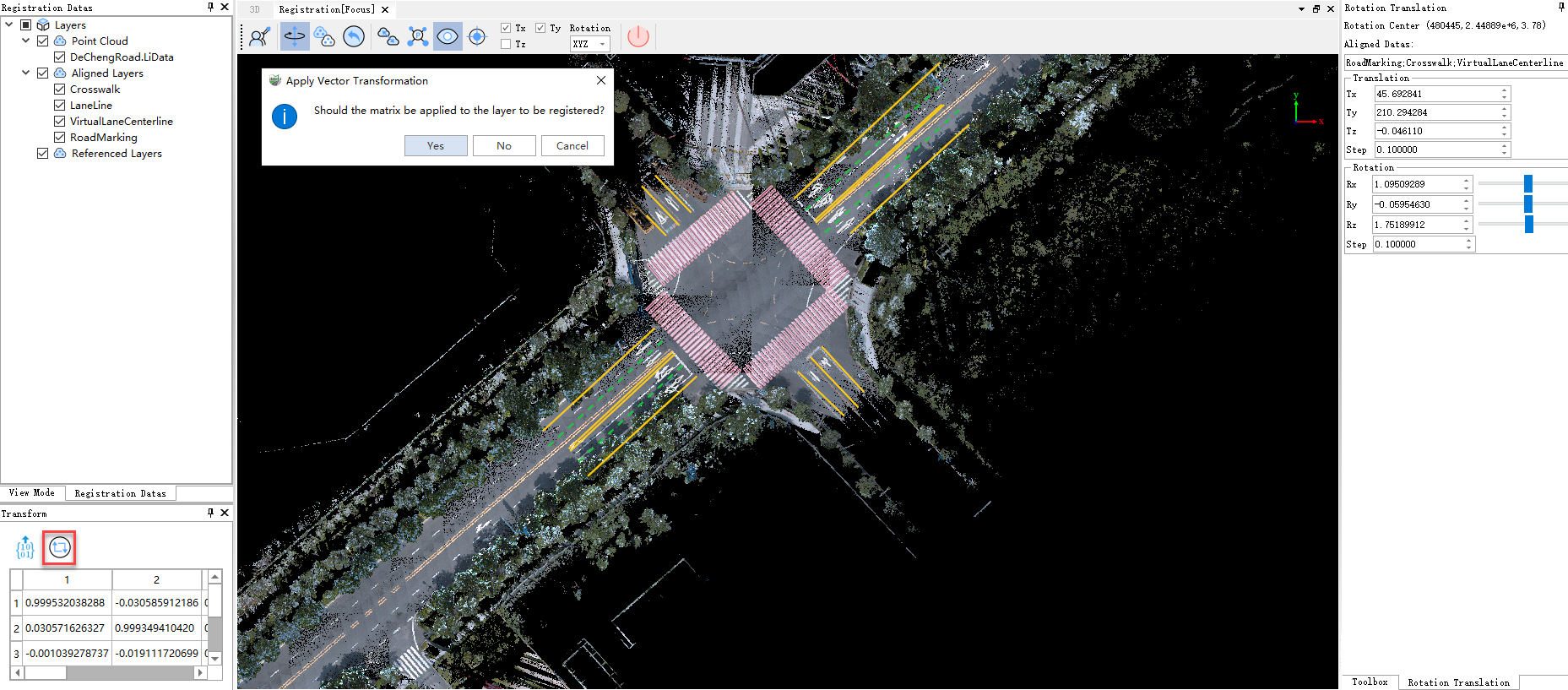Switch to the Registration Datas tab
Viewport: 1568px width, 690px height.
click(120, 493)
